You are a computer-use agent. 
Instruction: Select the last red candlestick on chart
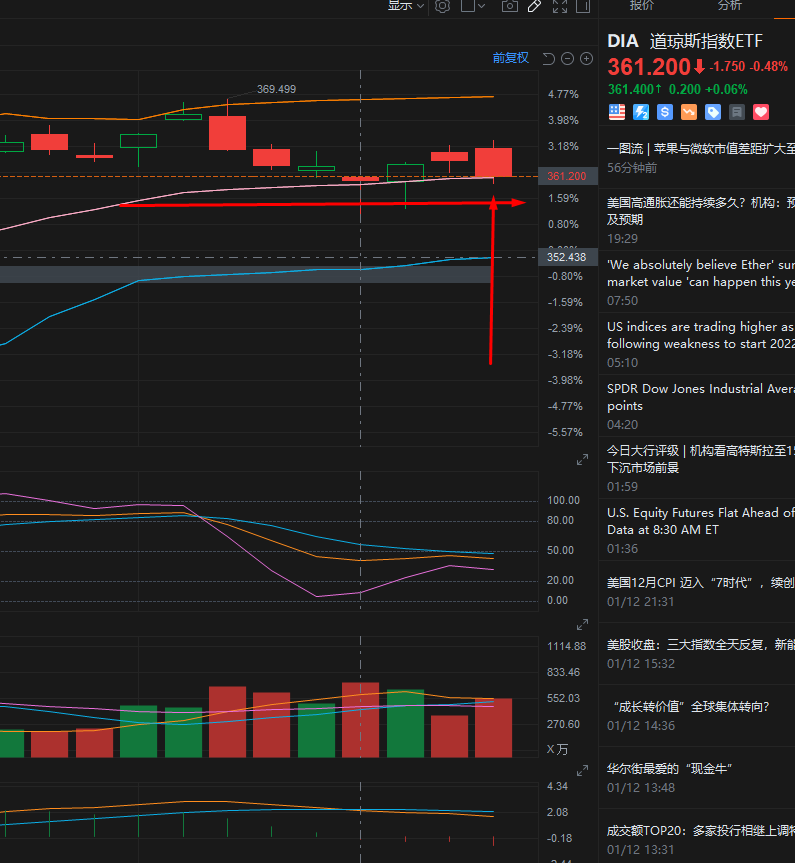(x=493, y=162)
